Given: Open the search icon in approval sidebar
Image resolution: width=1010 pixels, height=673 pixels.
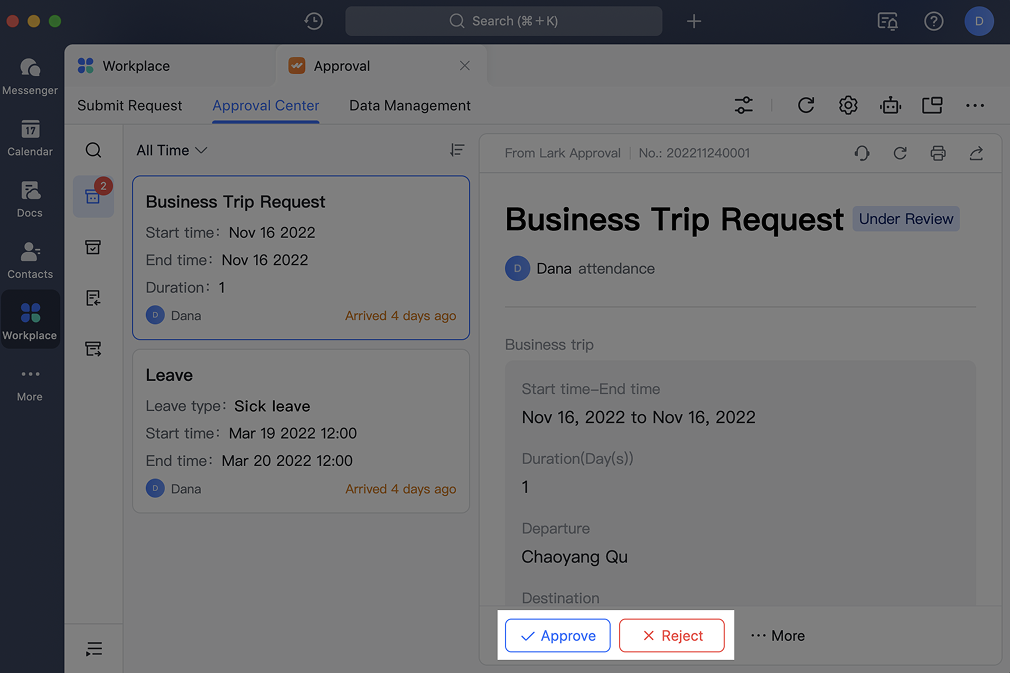Looking at the screenshot, I should tap(93, 150).
